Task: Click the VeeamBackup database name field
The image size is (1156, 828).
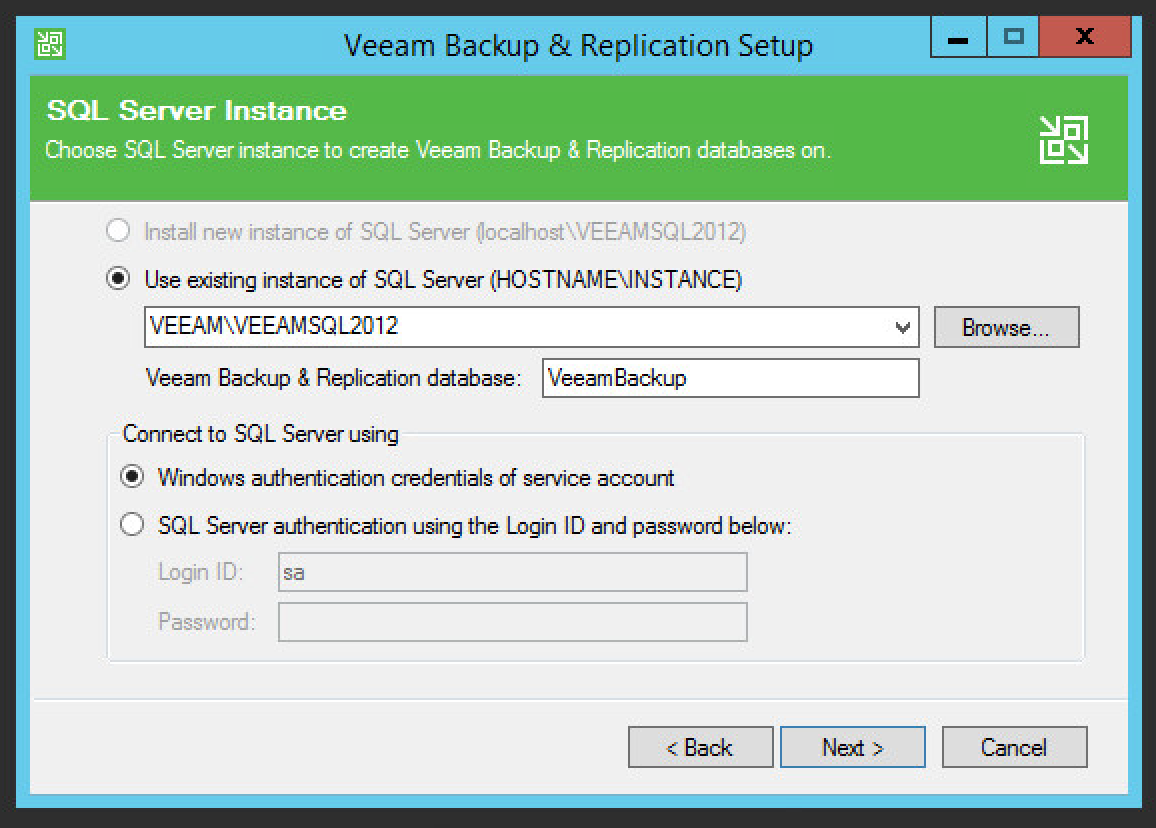Action: [729, 378]
